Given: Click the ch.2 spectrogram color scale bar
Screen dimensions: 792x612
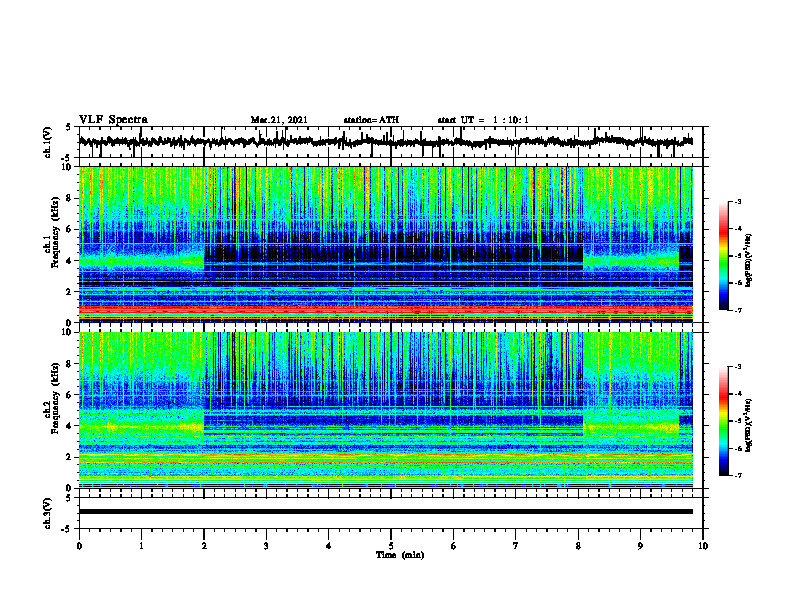Looking at the screenshot, I should [723, 421].
